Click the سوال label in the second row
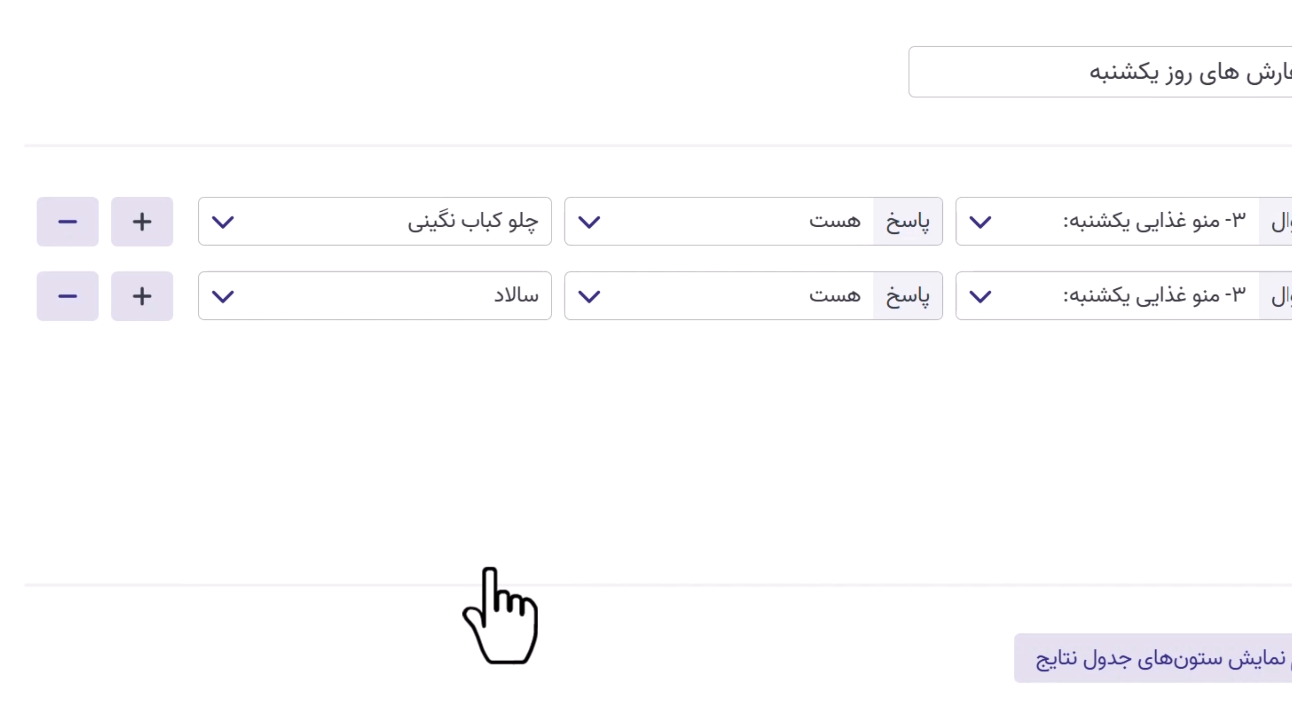 pyautogui.click(x=1278, y=296)
